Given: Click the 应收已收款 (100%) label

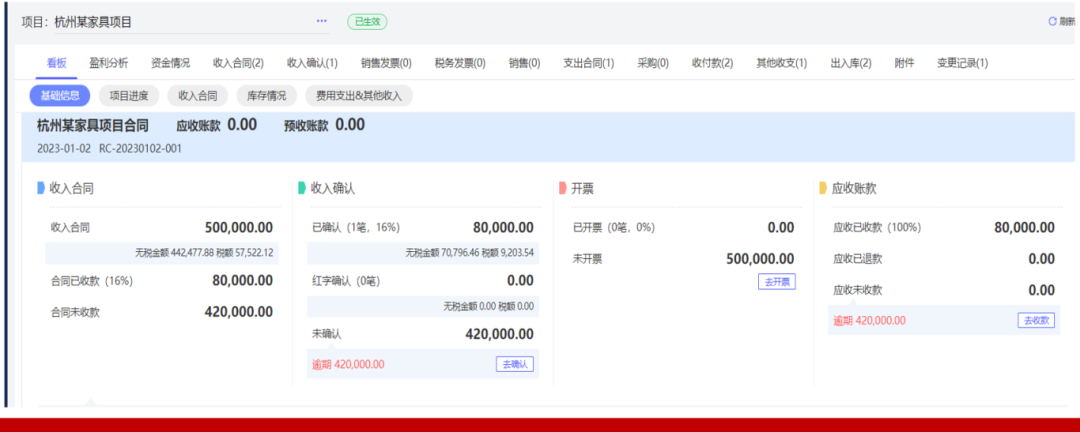Looking at the screenshot, I should (x=877, y=227).
